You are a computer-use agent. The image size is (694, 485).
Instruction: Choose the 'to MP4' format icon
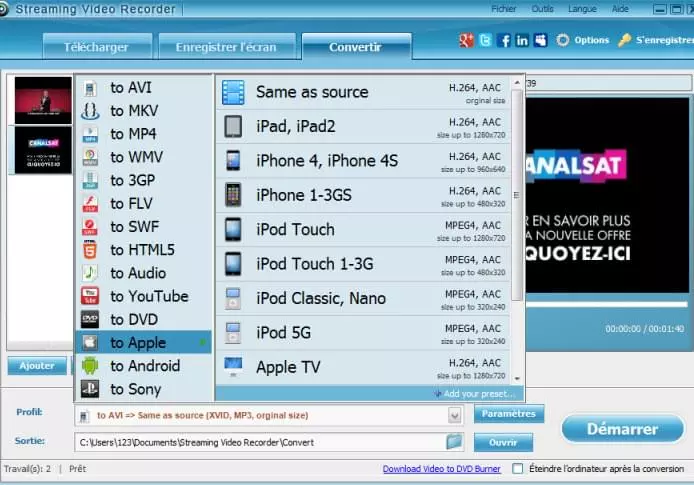coord(90,135)
